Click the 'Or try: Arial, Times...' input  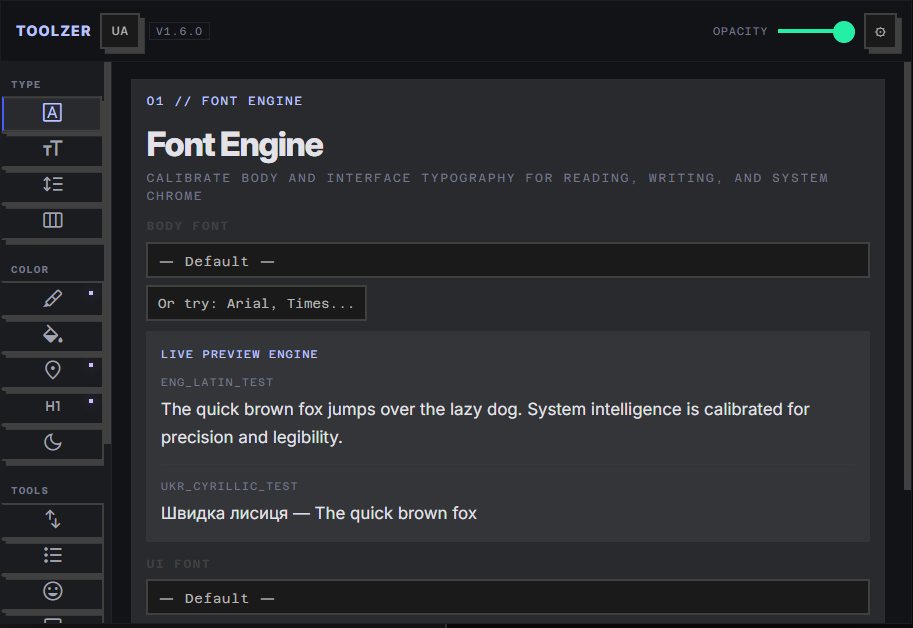pos(256,303)
